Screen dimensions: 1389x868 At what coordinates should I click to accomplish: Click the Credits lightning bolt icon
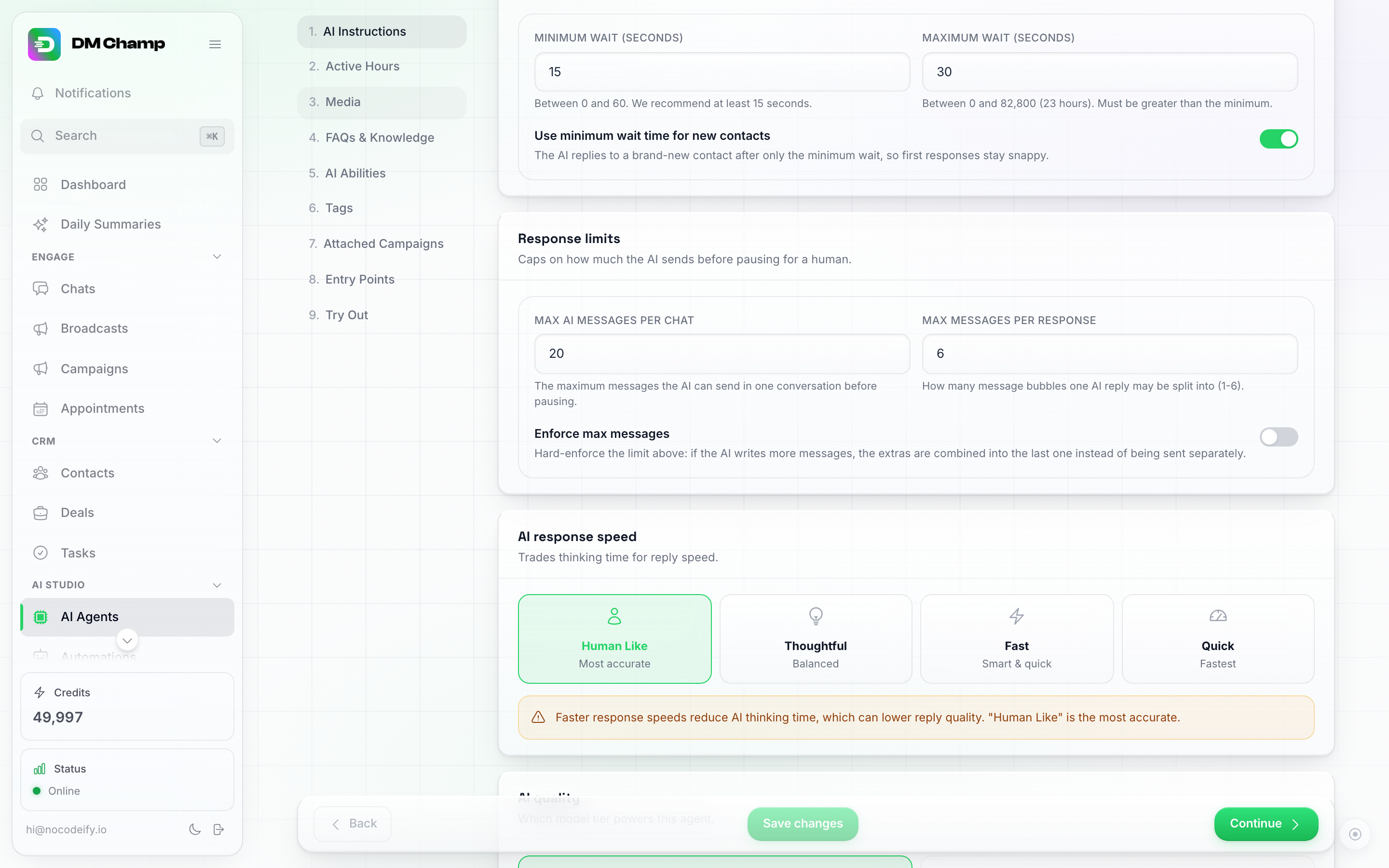coord(40,693)
